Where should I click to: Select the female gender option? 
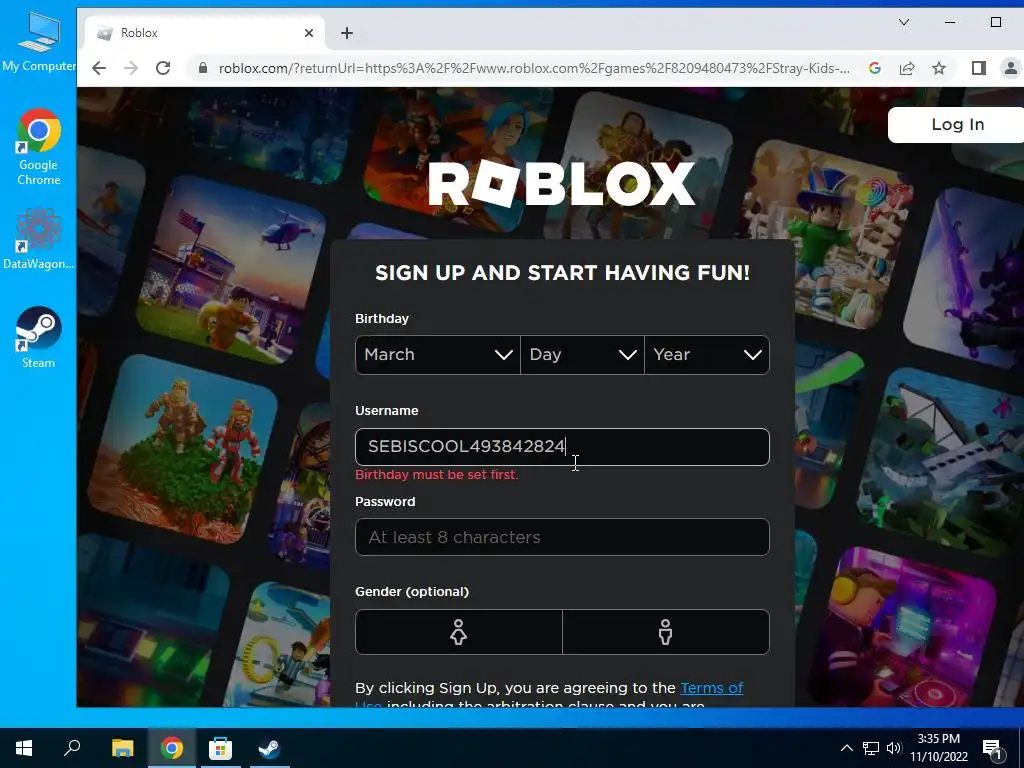(x=458, y=632)
